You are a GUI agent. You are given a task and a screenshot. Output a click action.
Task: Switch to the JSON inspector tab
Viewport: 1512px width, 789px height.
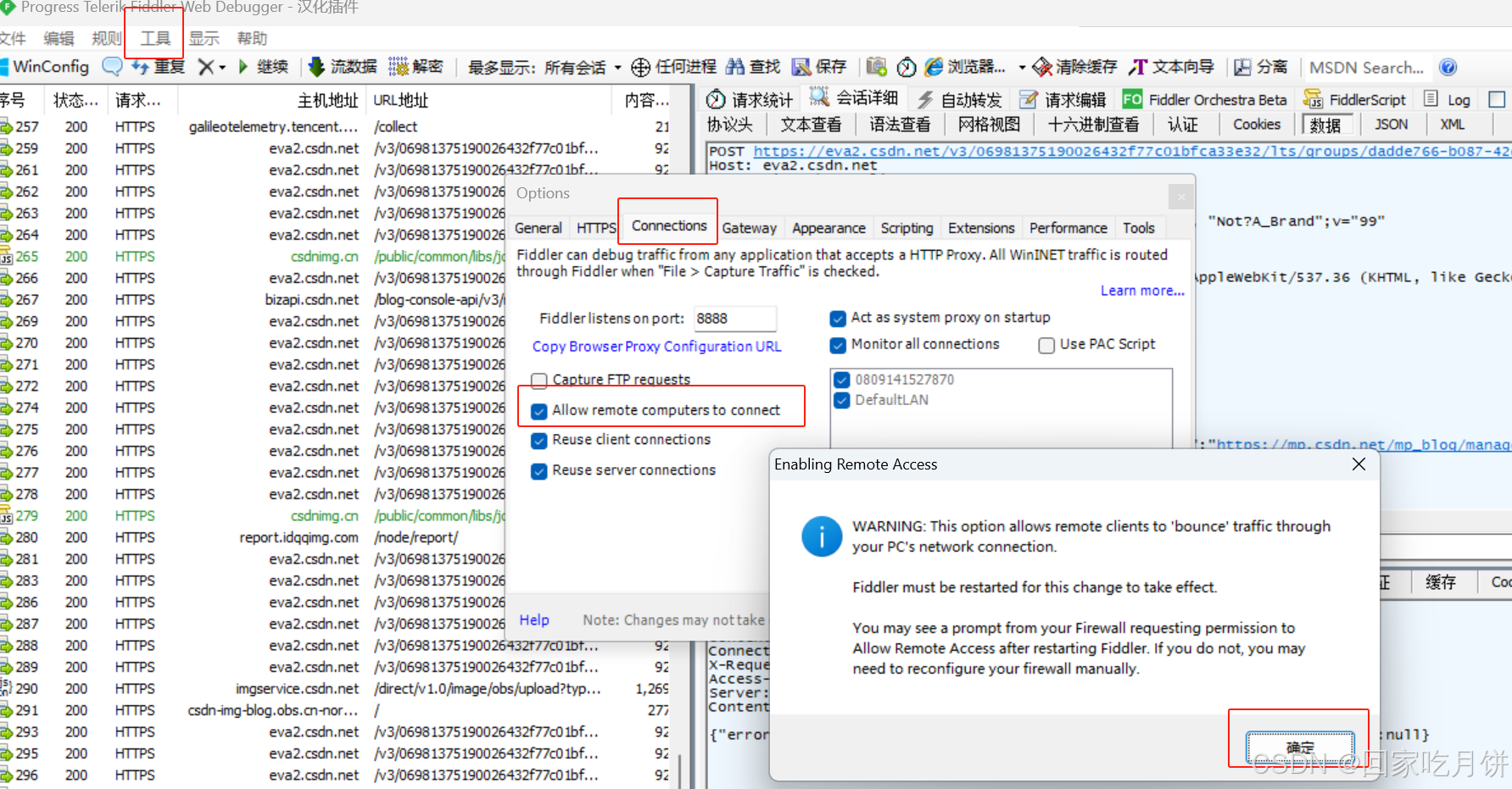coord(1391,125)
